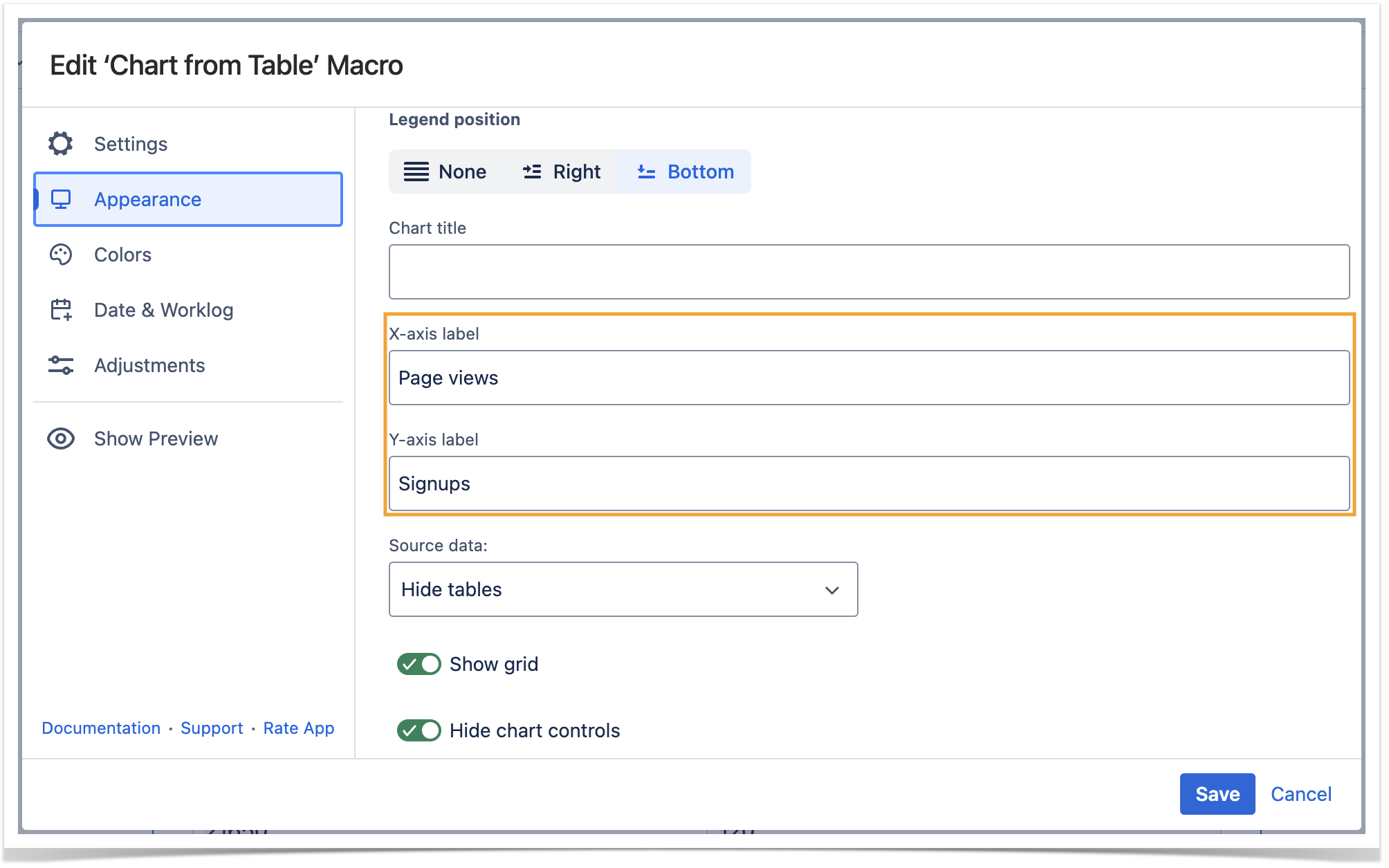Click the Chart title input field
Image resolution: width=1389 pixels, height=868 pixels.
pyautogui.click(x=868, y=272)
